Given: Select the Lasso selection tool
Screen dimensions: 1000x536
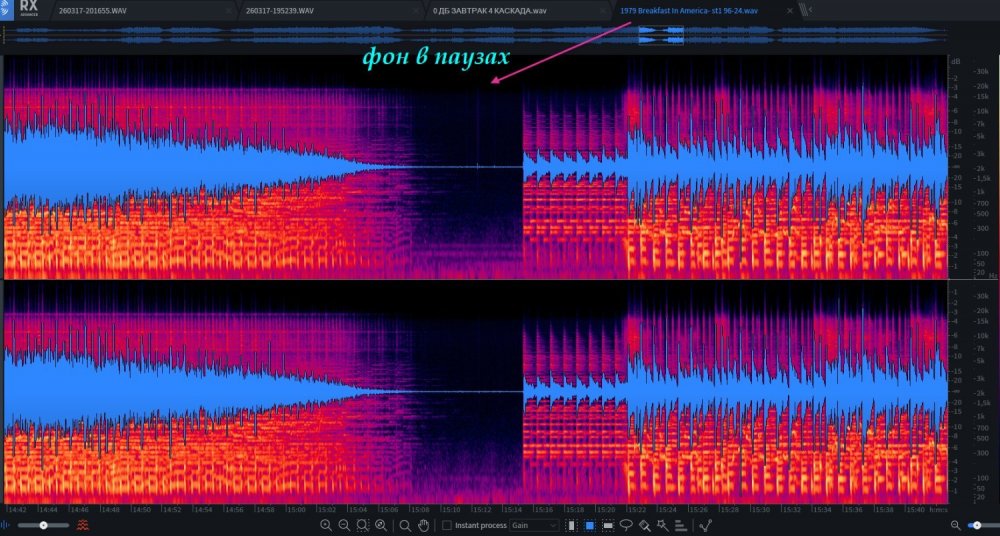Looking at the screenshot, I should click(x=626, y=525).
